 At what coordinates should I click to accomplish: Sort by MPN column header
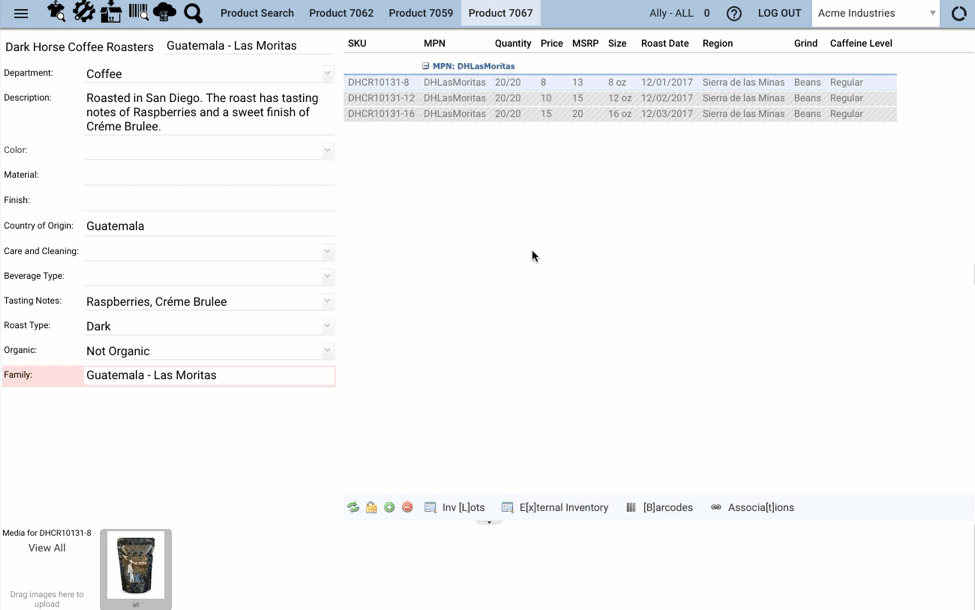point(435,43)
